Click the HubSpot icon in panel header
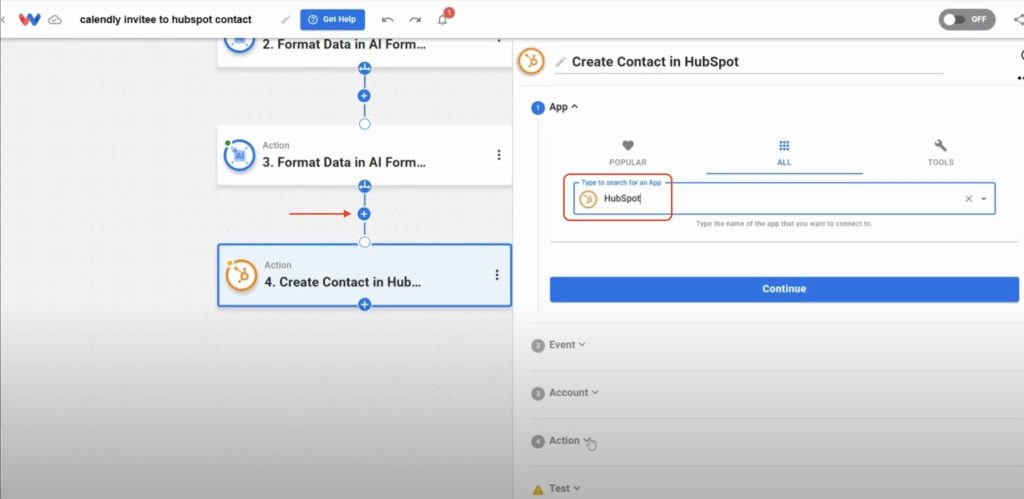 tap(531, 61)
